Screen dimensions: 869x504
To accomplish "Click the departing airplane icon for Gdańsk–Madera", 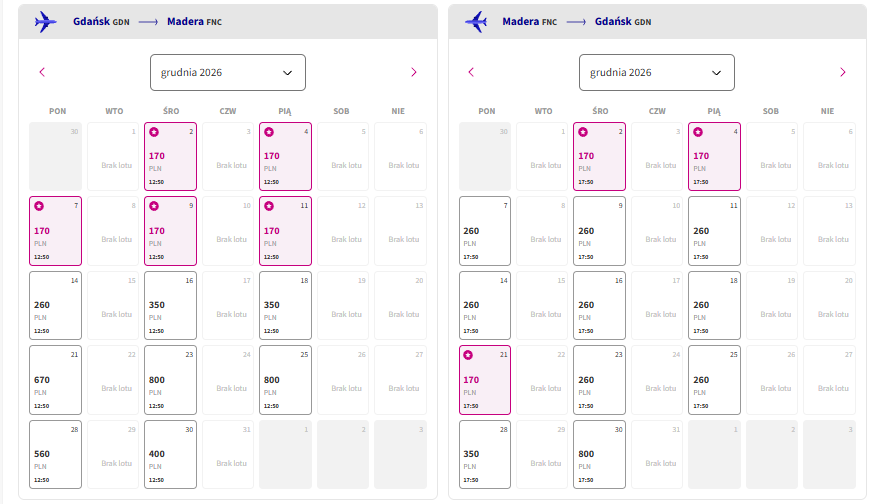I will [x=45, y=22].
